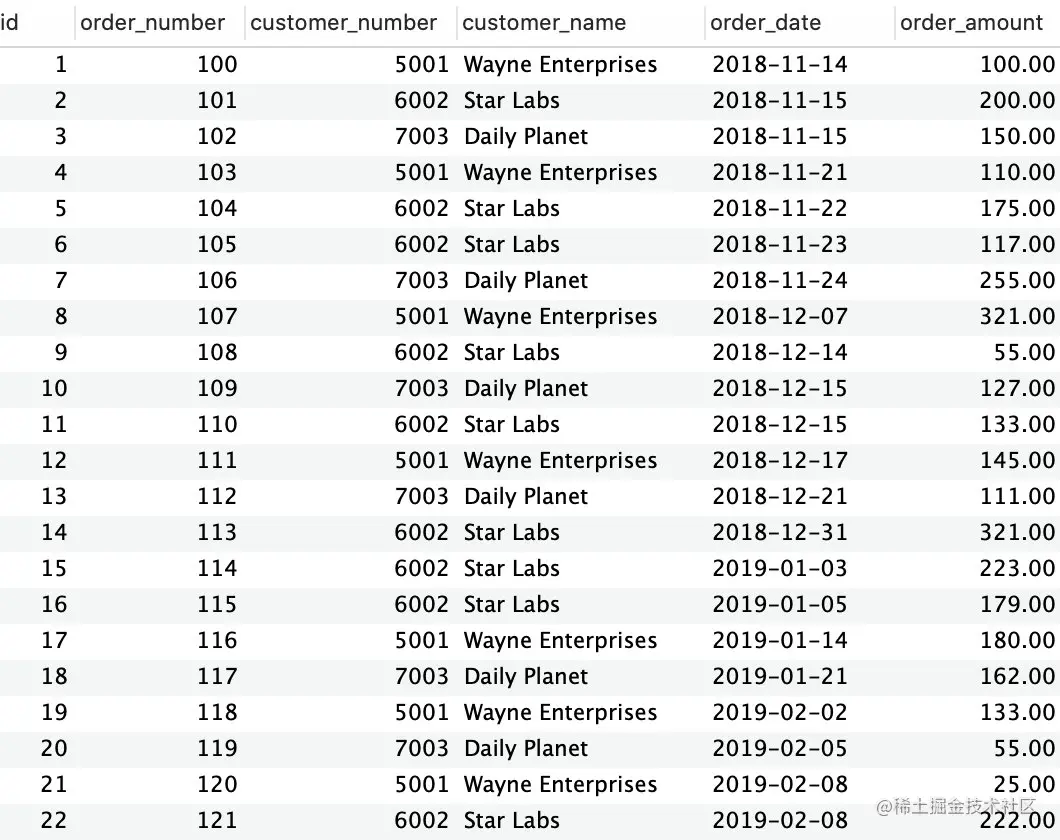Screen dimensions: 1060x840
Task: Click the order_date column header
Action: [765, 22]
